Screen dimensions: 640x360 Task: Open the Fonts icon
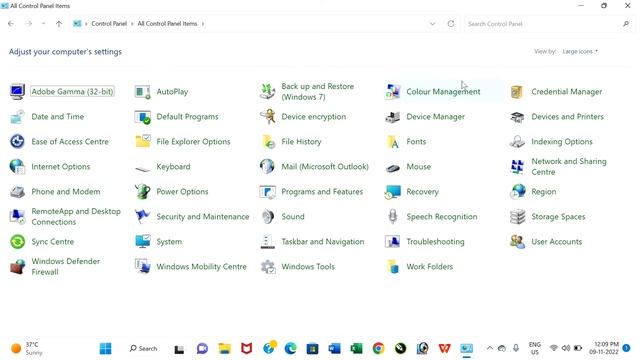click(x=393, y=142)
